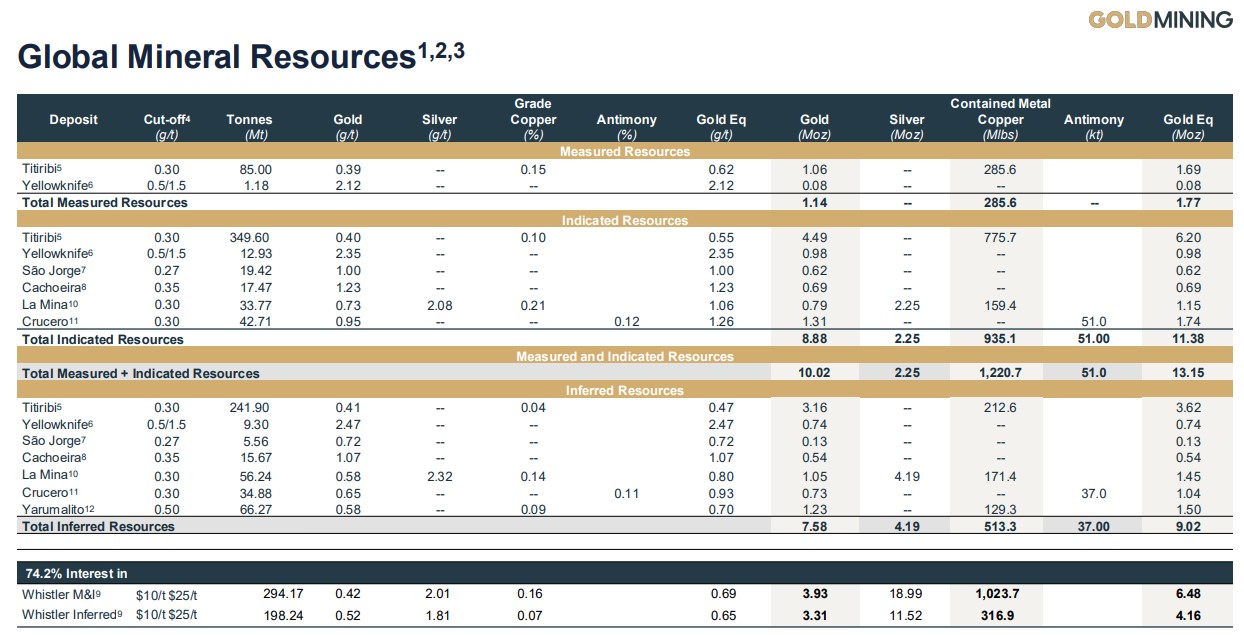Viewport: 1244px width, 635px height.
Task: Select the Total Indicated Resources row label
Action: point(103,339)
